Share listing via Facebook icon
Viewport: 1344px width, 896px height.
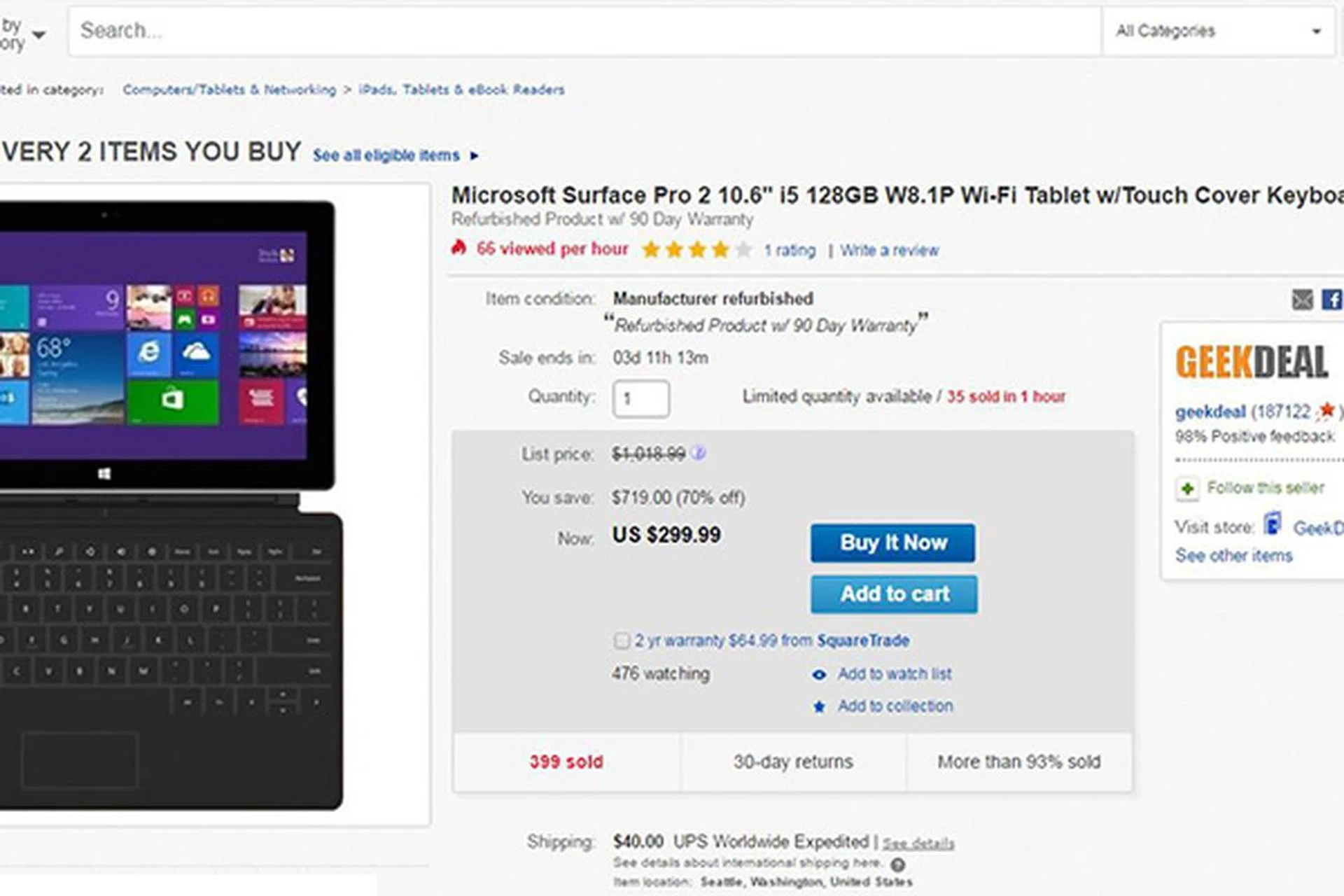coord(1331,300)
